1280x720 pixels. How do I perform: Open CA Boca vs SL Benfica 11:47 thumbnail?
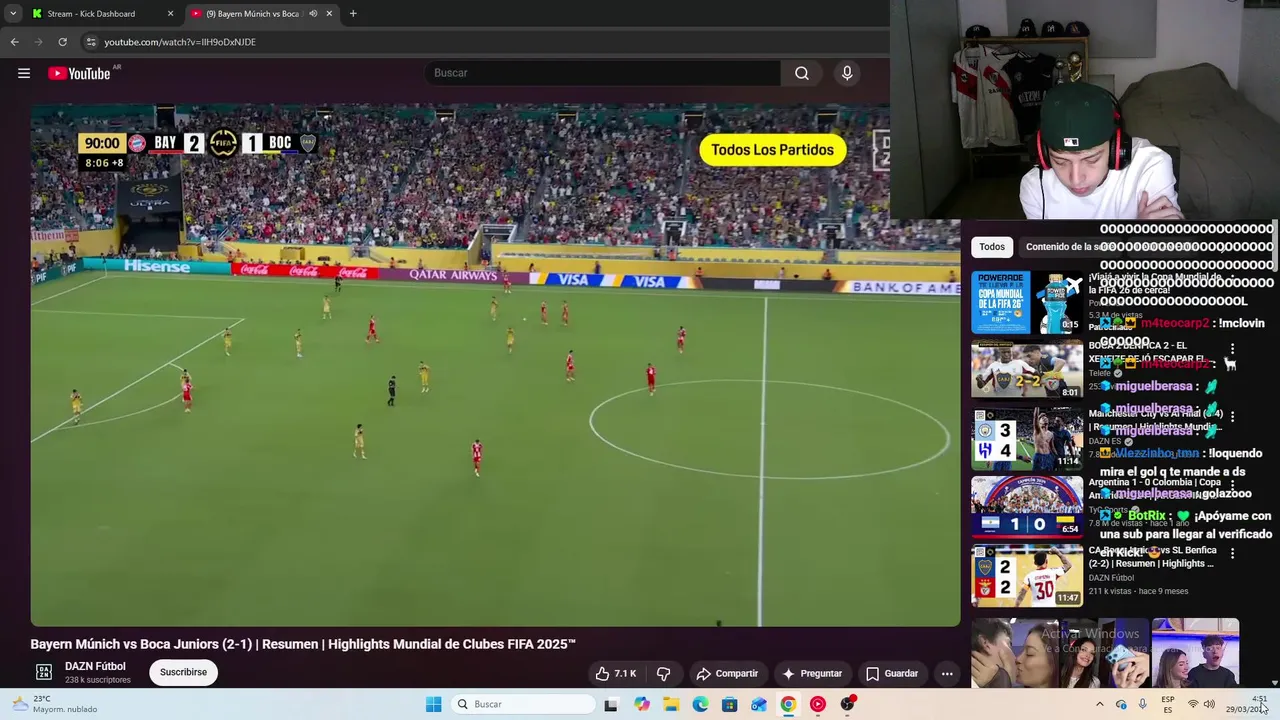1027,575
